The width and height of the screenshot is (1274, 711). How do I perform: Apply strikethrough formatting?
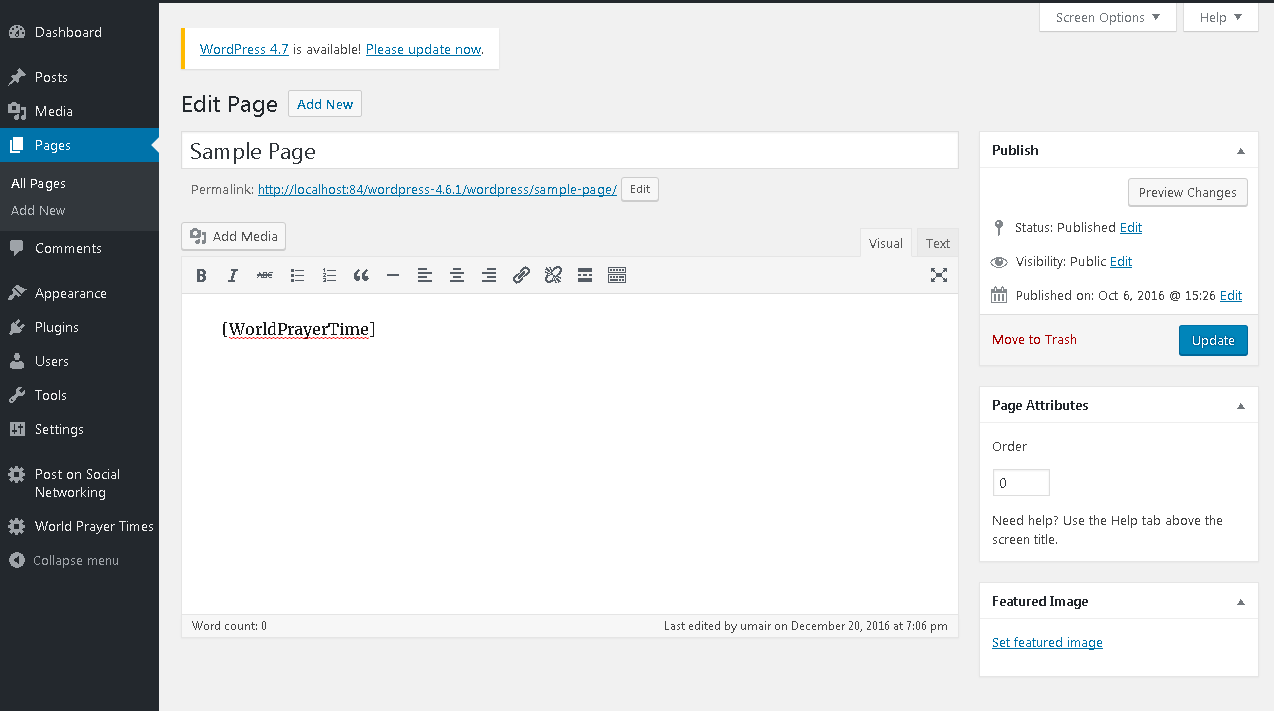265,276
